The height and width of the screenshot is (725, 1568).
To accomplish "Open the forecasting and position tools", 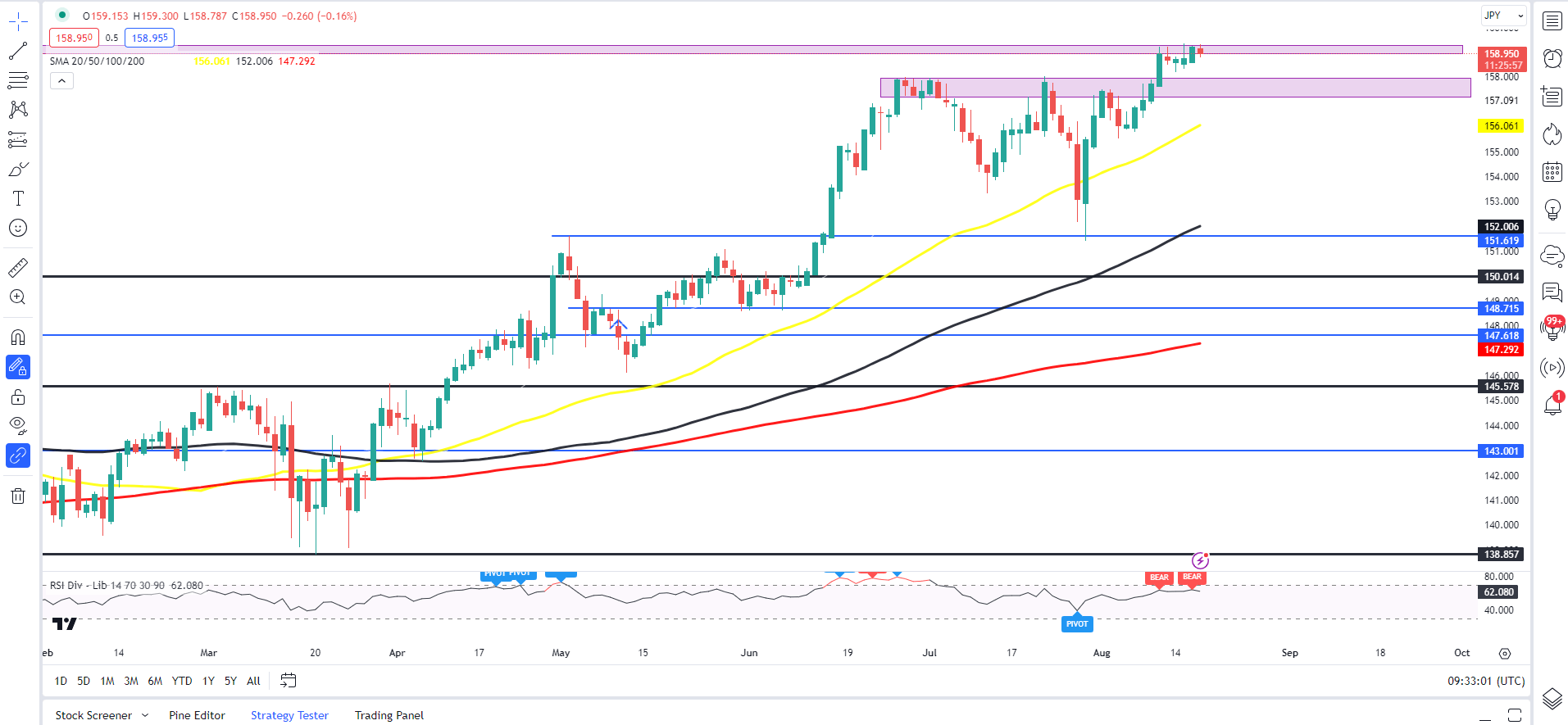I will pyautogui.click(x=18, y=139).
